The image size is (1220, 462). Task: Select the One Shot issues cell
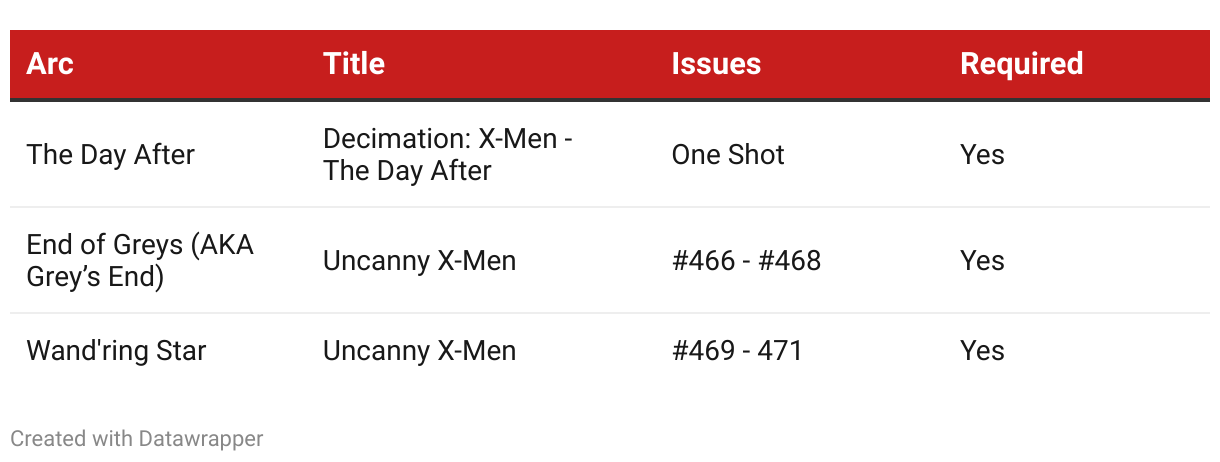(728, 155)
